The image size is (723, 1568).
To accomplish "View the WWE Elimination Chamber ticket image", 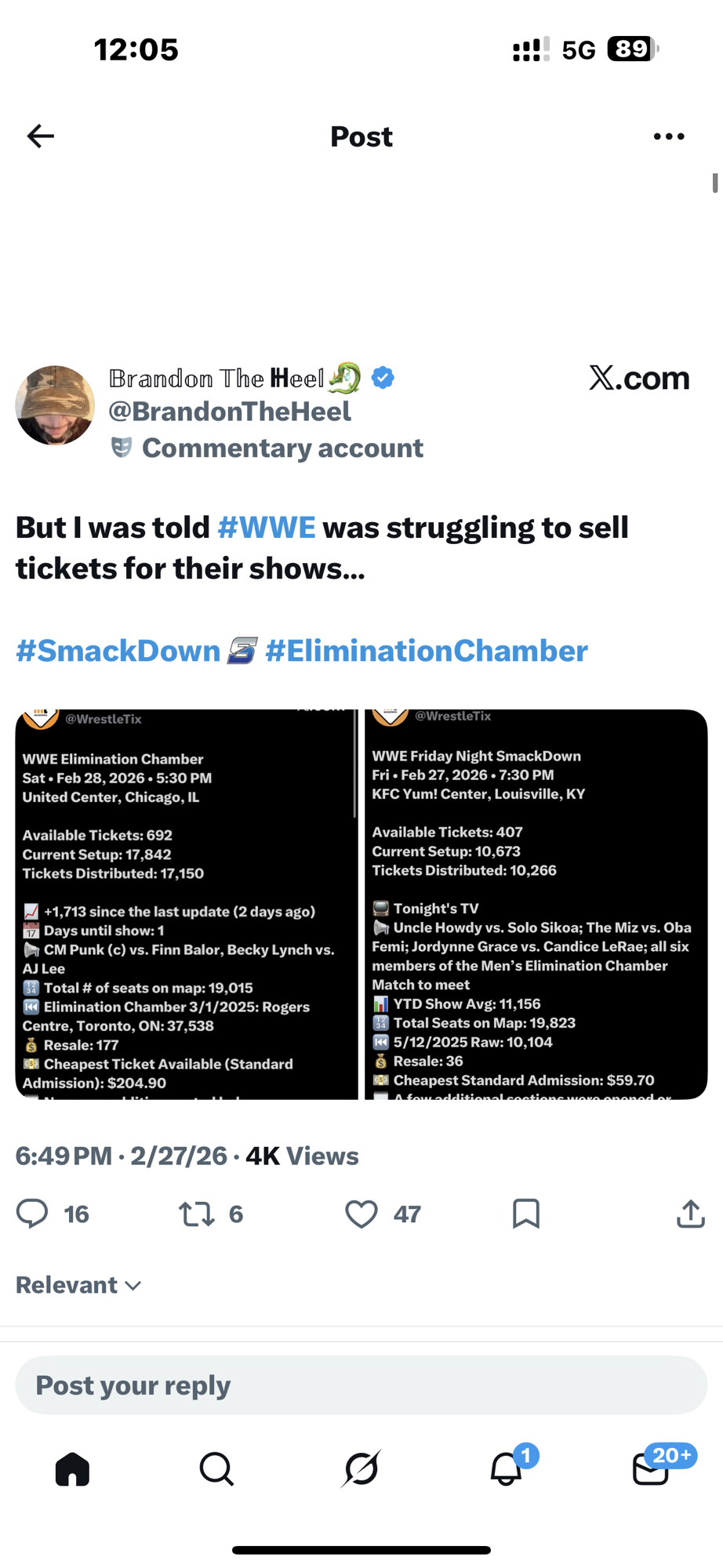I will pos(187,904).
